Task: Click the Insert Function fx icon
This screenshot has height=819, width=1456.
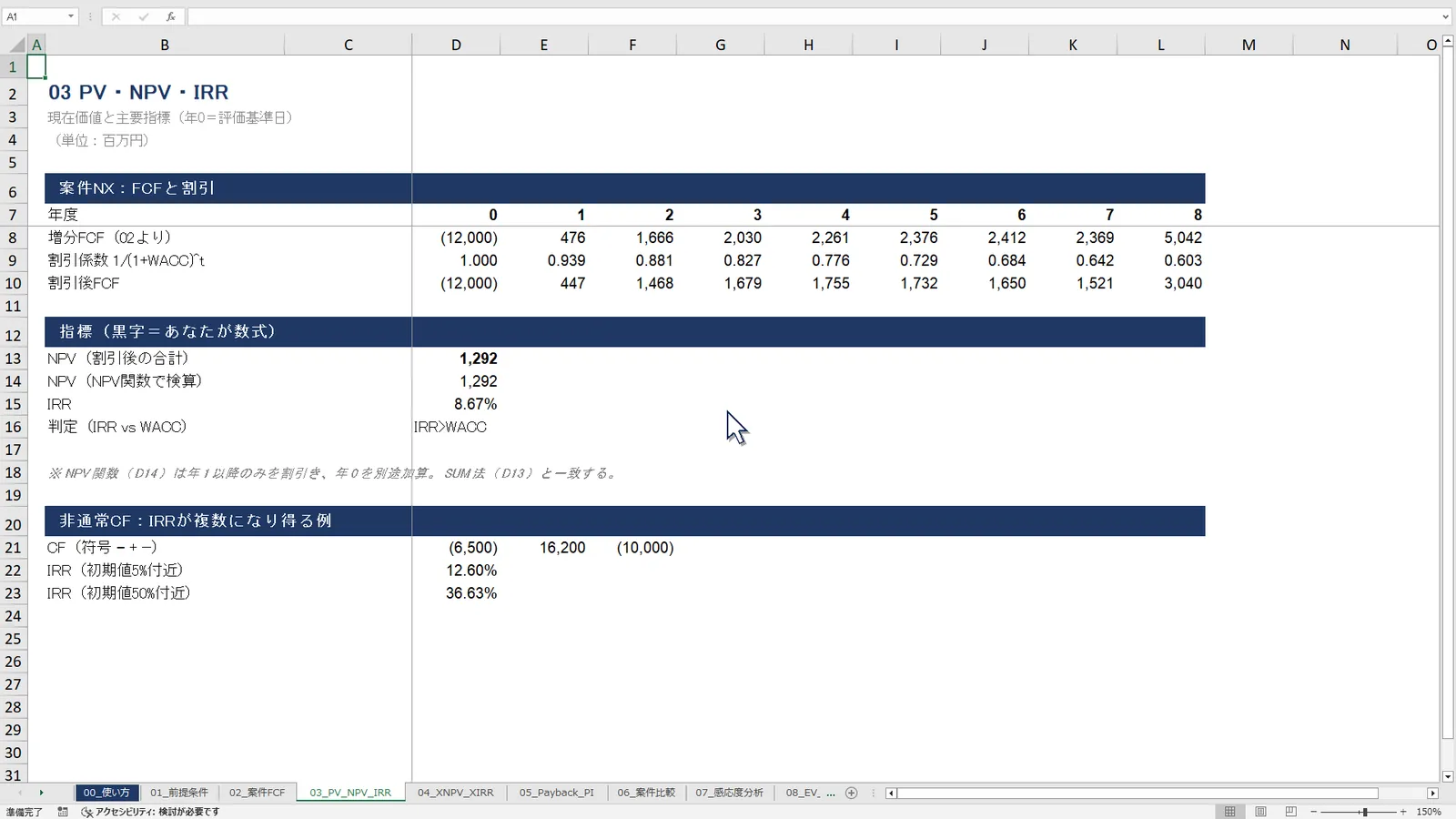Action: pyautogui.click(x=170, y=16)
